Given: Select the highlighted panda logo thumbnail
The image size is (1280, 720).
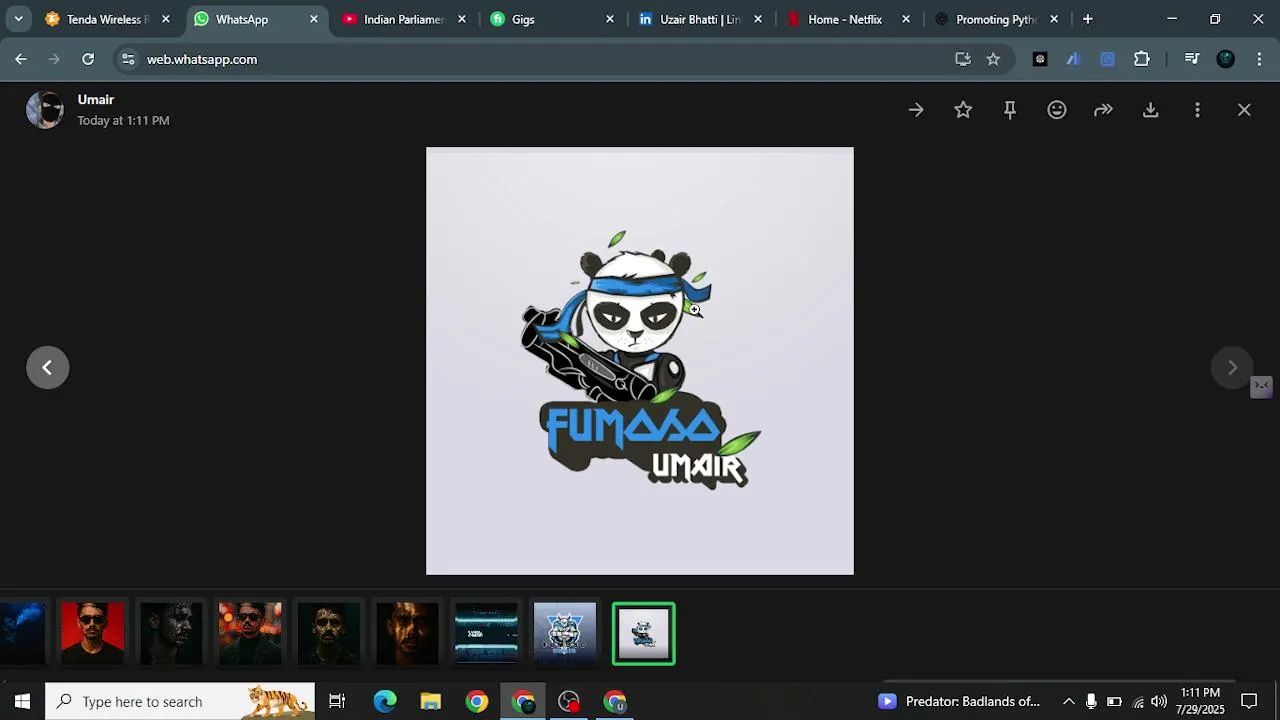Looking at the screenshot, I should (644, 634).
